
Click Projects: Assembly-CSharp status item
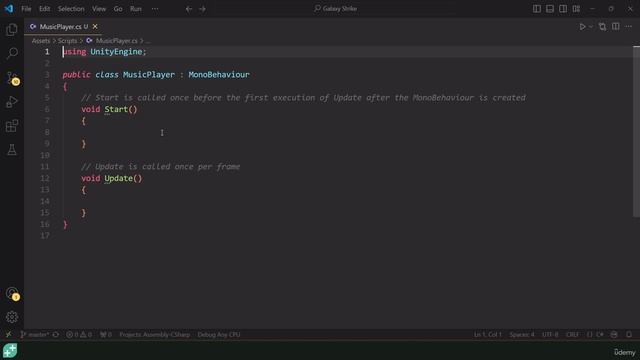pos(155,334)
